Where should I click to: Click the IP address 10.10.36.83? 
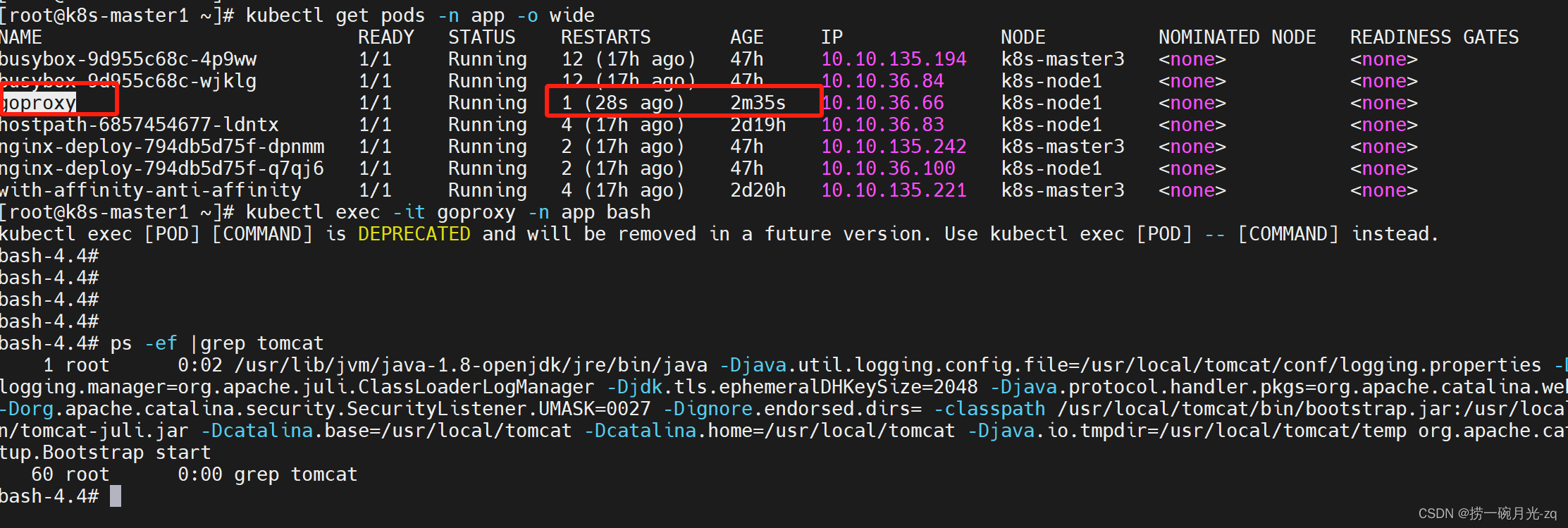point(882,125)
